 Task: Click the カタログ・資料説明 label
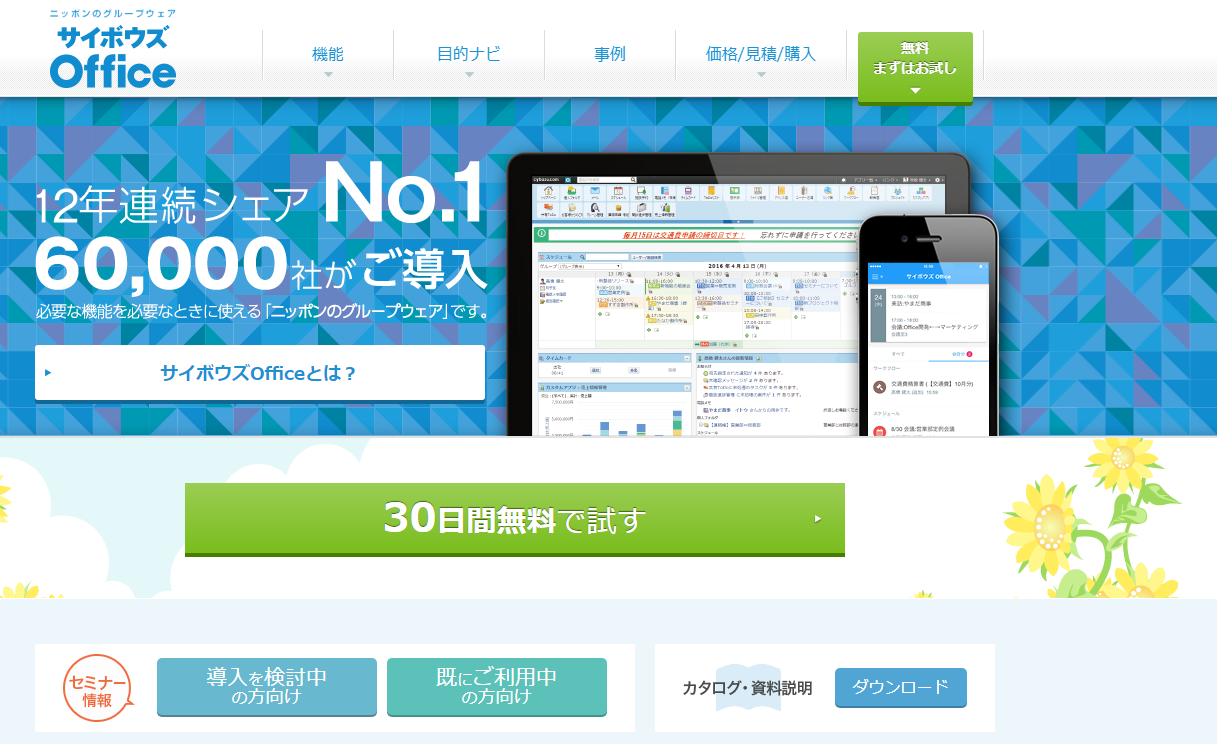[x=747, y=688]
